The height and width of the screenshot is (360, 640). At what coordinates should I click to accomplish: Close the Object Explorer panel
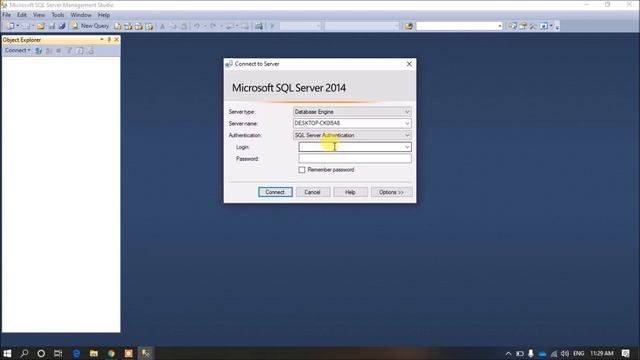(x=116, y=40)
